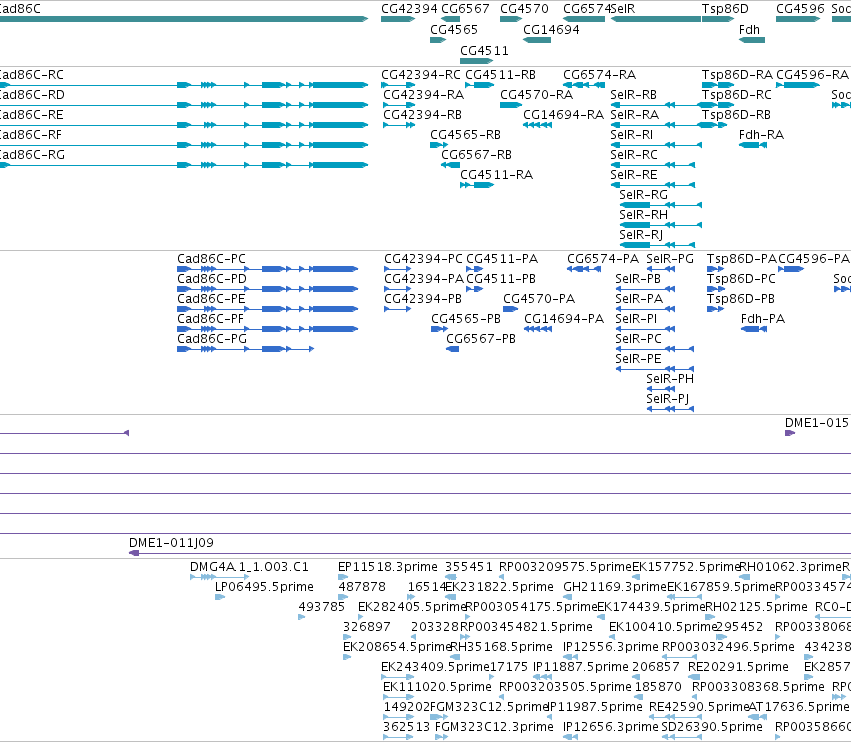The height and width of the screenshot is (742, 851).
Task: Click the EK111020.5prime EST label
Action: click(x=437, y=687)
